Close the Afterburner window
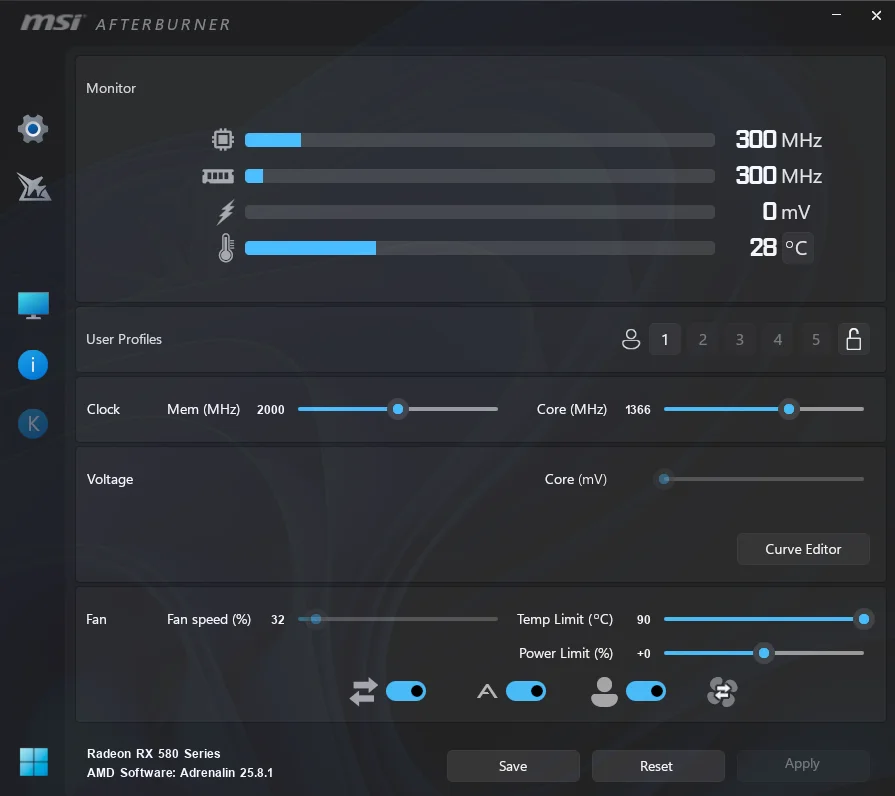The image size is (895, 796). tap(876, 15)
